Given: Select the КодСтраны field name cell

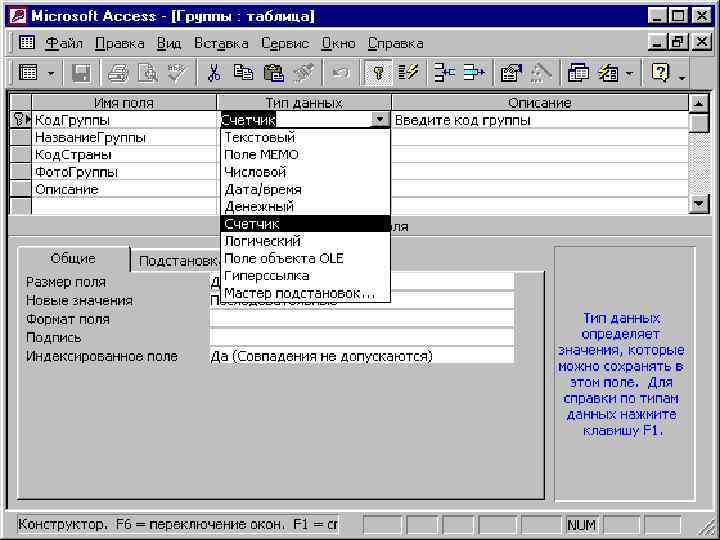Looking at the screenshot, I should (124, 155).
